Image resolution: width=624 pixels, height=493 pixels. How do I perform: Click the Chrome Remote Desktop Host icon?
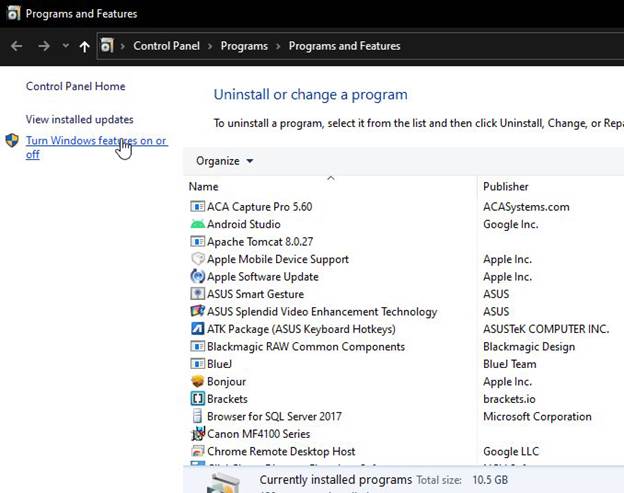click(197, 451)
